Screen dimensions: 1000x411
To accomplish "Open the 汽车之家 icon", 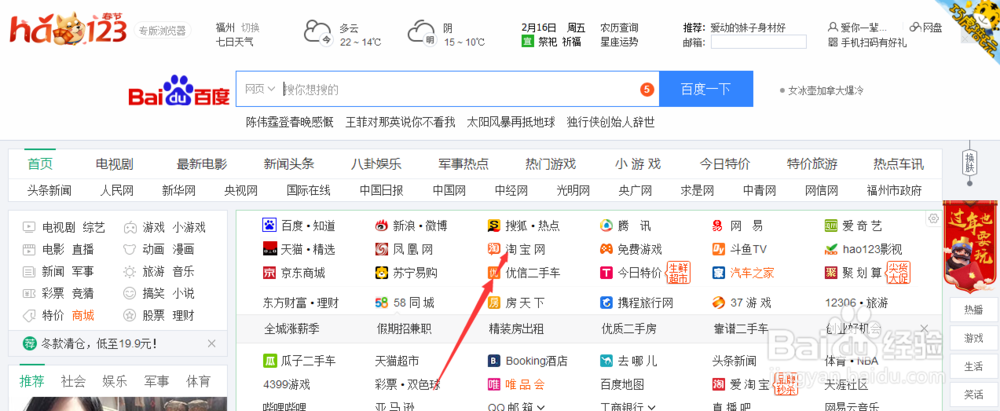I will (x=718, y=273).
